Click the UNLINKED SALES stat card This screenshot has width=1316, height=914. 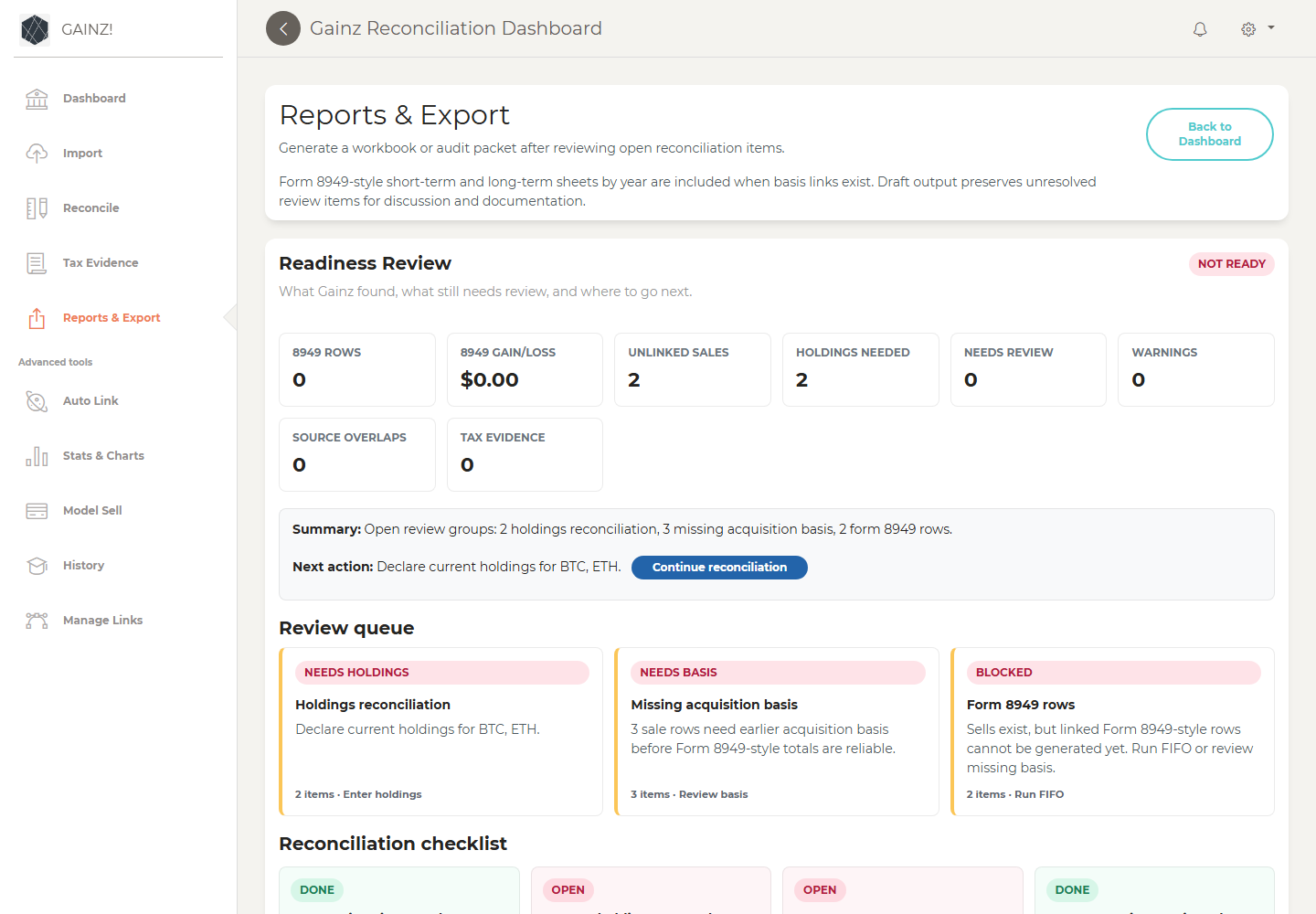(693, 369)
